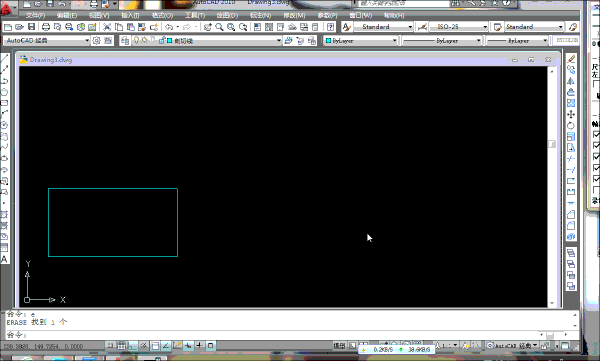
Task: Click the Plot printer icon
Action: (46, 27)
